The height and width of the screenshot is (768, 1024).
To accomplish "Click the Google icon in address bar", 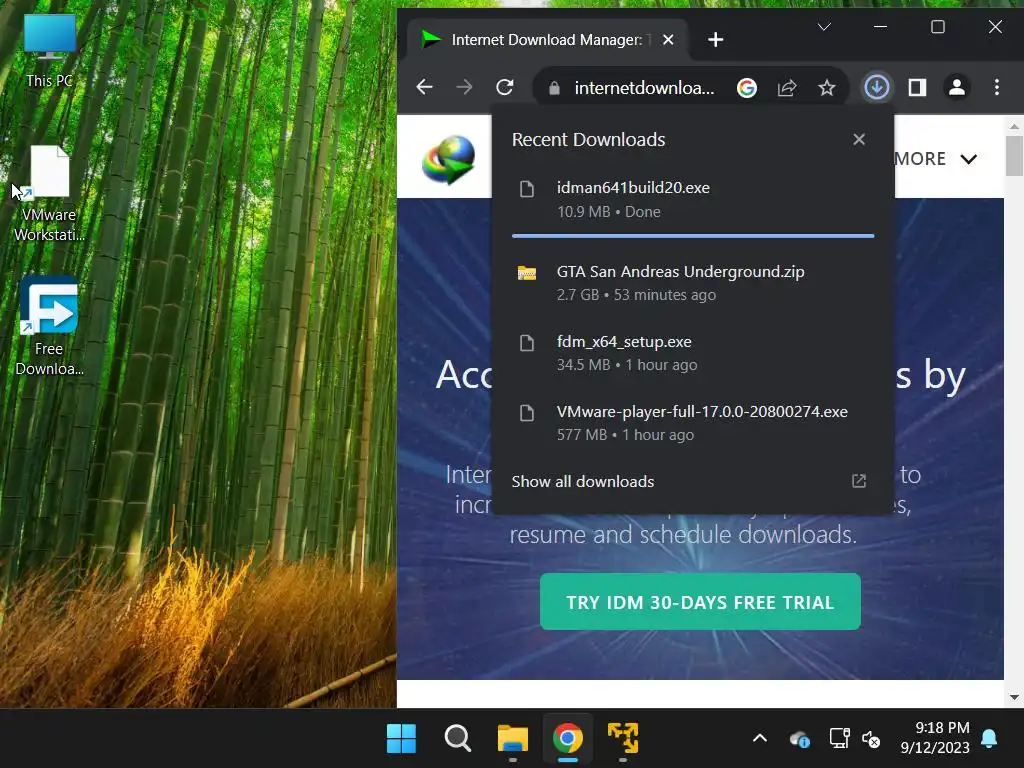I will (x=746, y=88).
